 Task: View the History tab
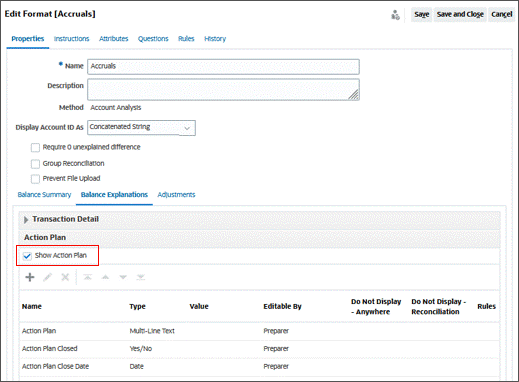(x=215, y=39)
